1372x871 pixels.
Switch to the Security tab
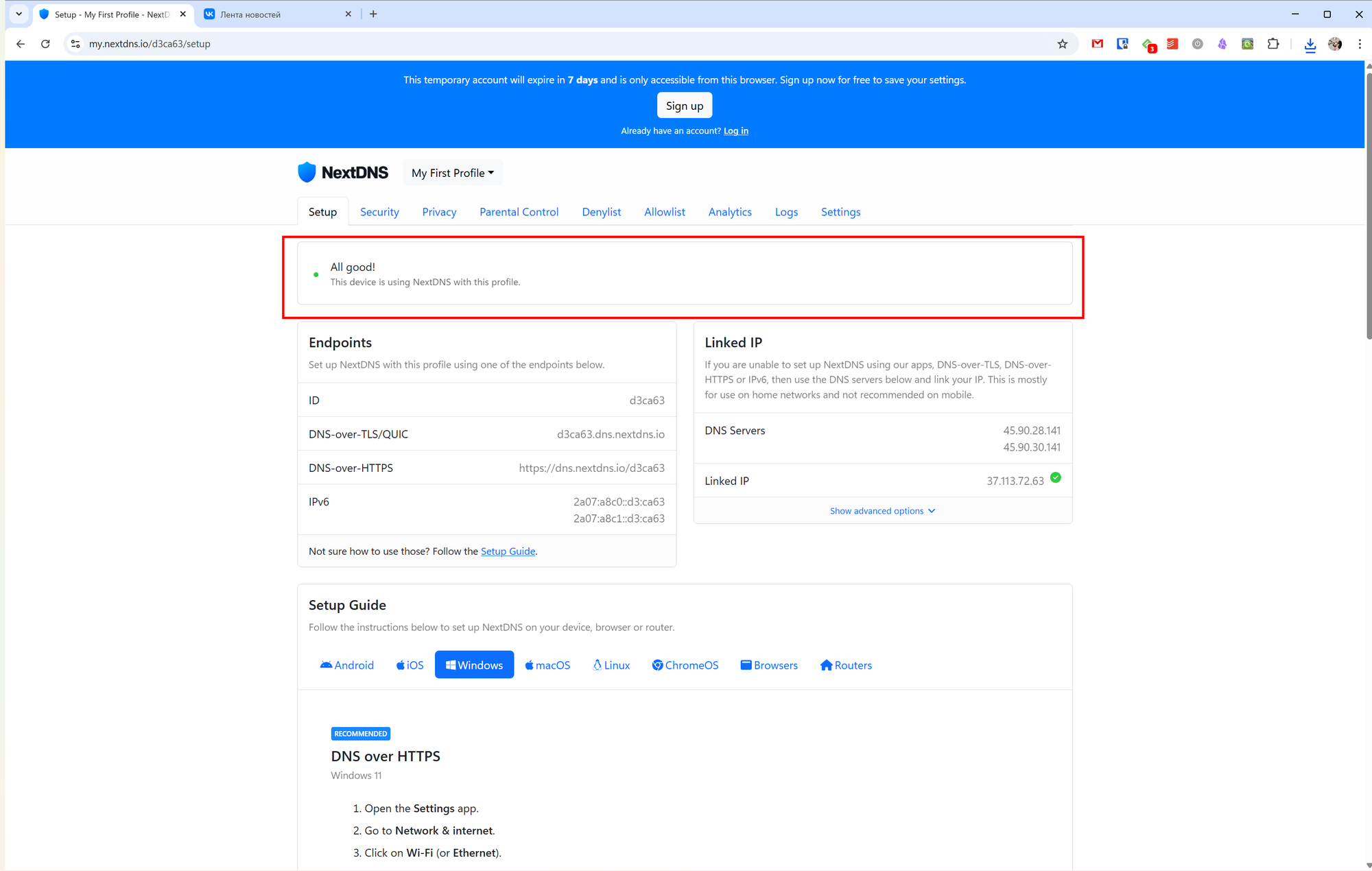(379, 212)
